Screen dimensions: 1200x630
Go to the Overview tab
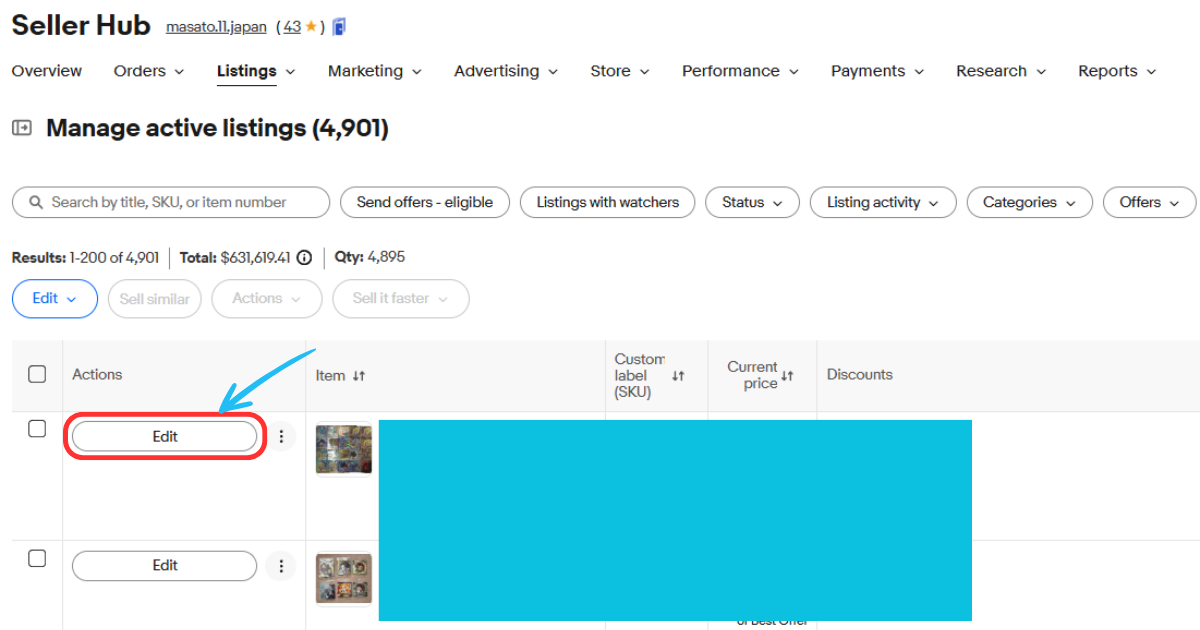[47, 71]
